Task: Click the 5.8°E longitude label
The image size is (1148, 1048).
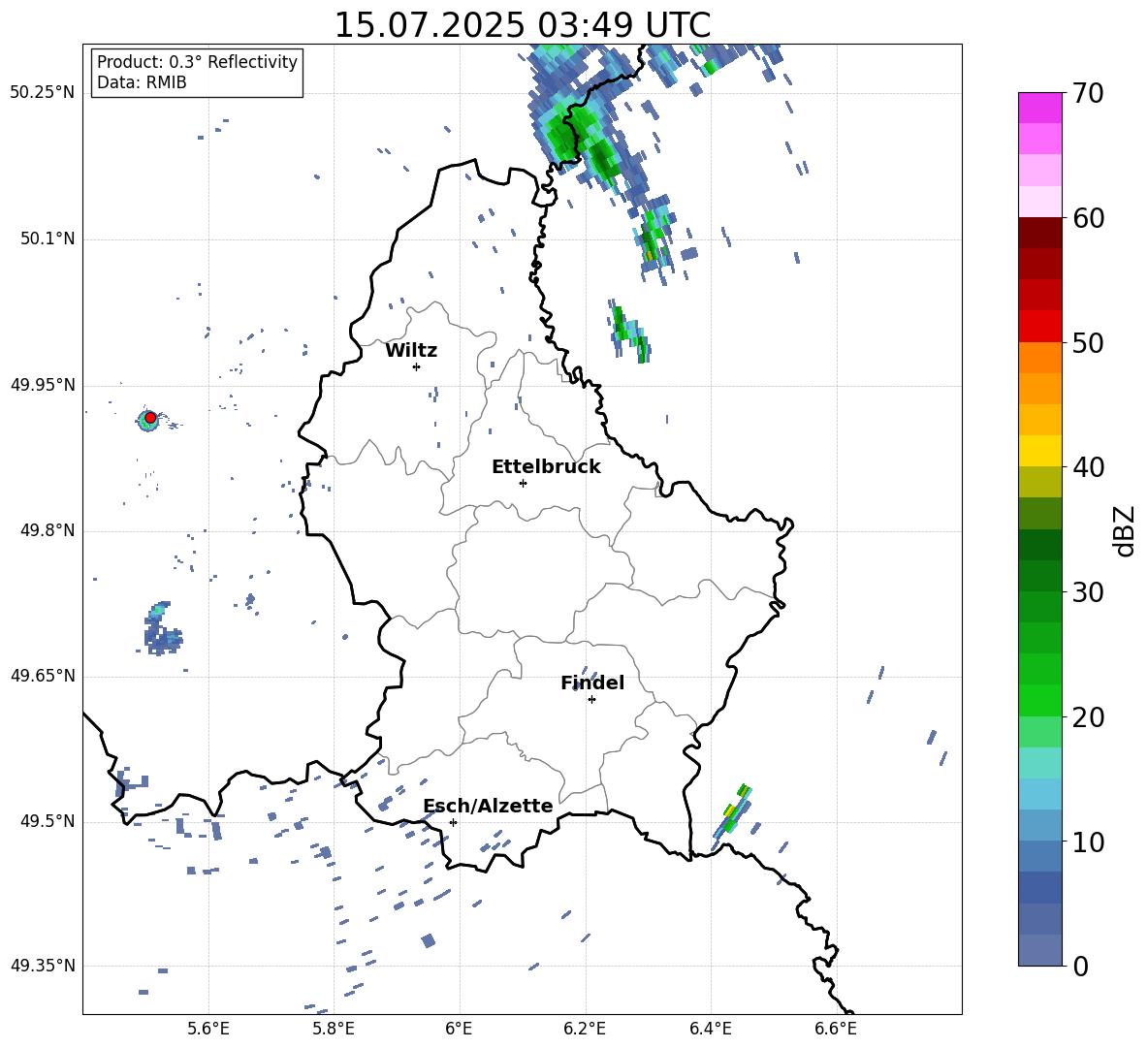Action: 334,1029
